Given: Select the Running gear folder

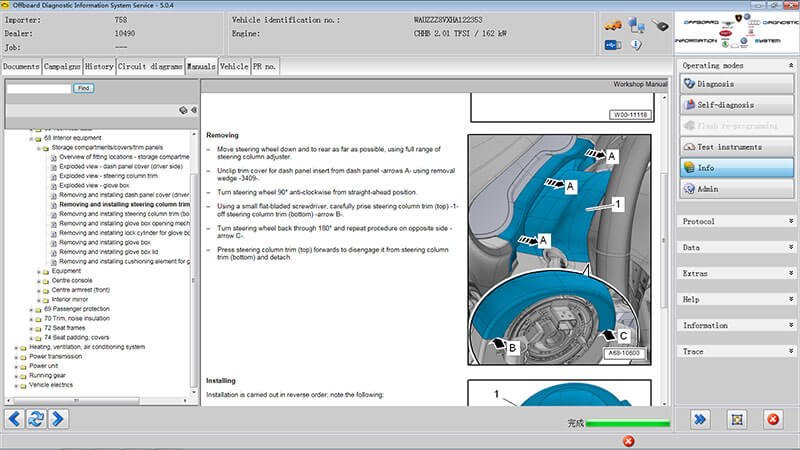Looking at the screenshot, I should [47, 376].
